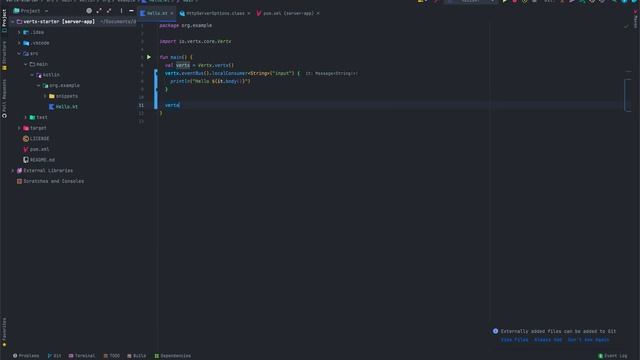The width and height of the screenshot is (640, 360).
Task: Collapse the main folder
Action: pos(26,64)
